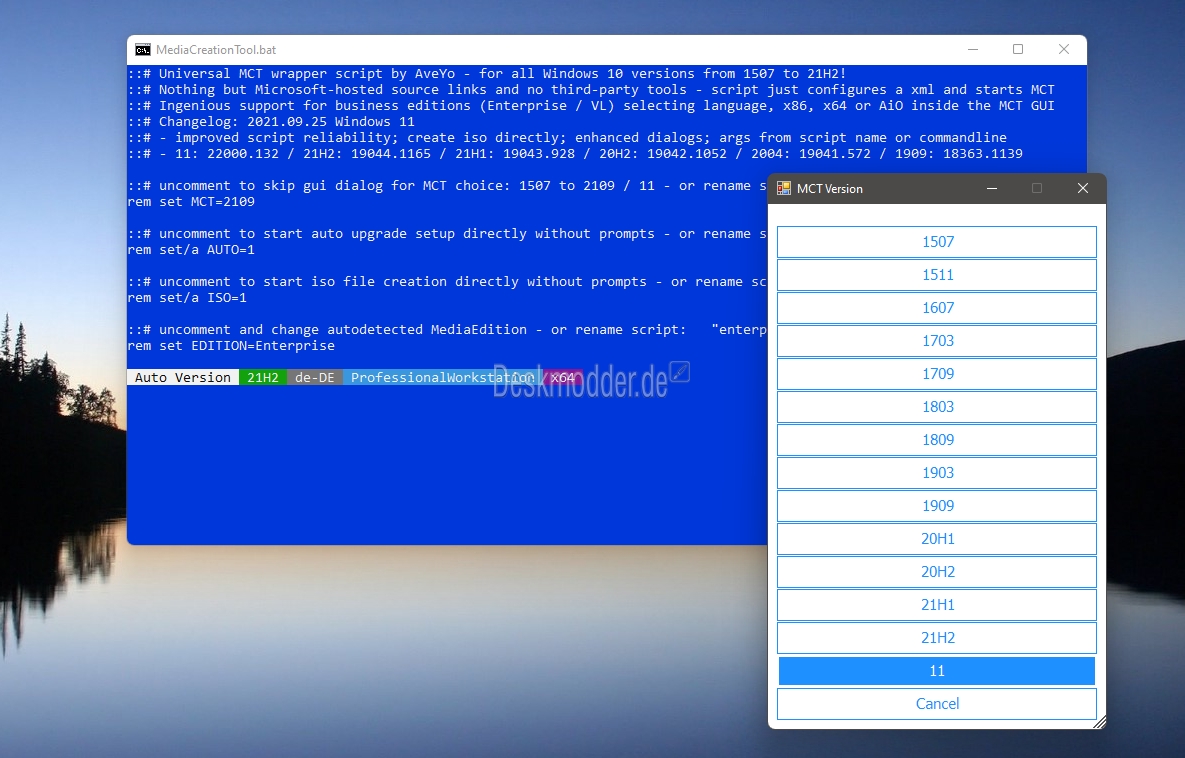
Task: Click the 'Nothing but Microsoft-hosted source links' line
Action: [591, 89]
